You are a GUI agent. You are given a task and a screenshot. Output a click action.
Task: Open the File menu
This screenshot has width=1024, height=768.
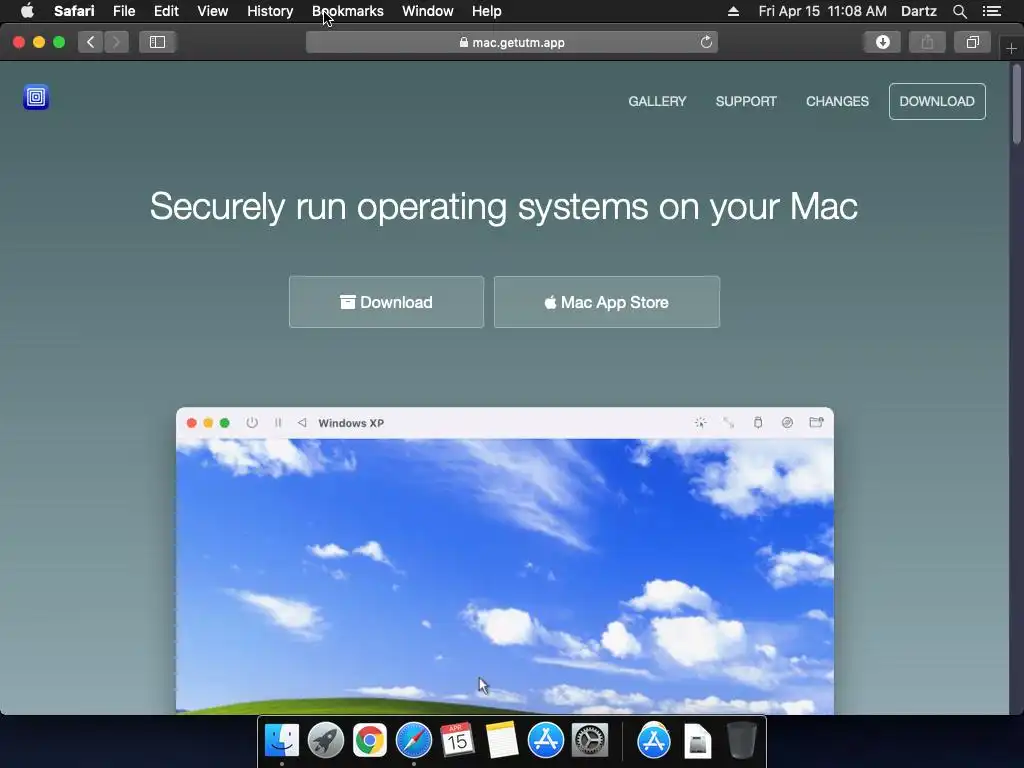pos(124,11)
